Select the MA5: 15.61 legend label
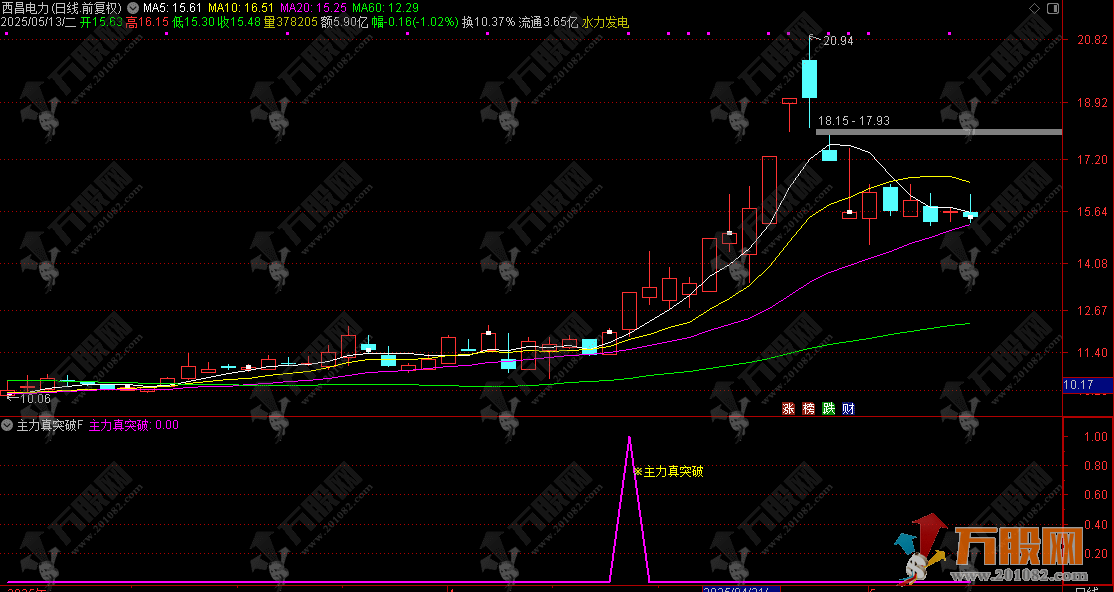Image resolution: width=1114 pixels, height=592 pixels. pyautogui.click(x=173, y=9)
